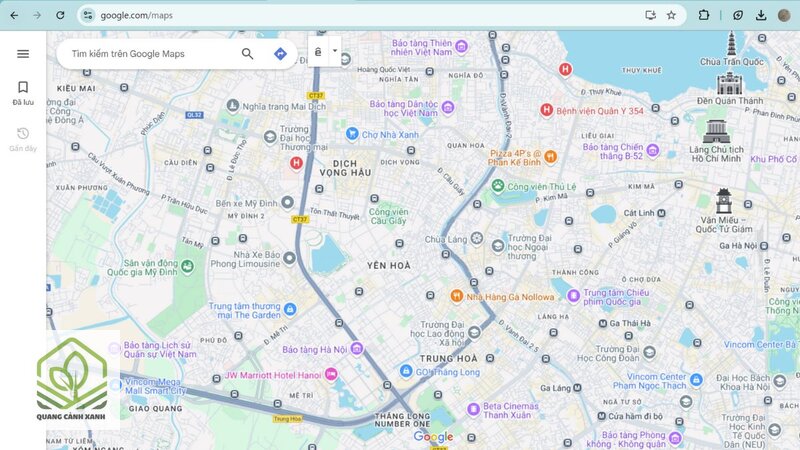Click the Ga Hà Nội station marker

(764, 246)
